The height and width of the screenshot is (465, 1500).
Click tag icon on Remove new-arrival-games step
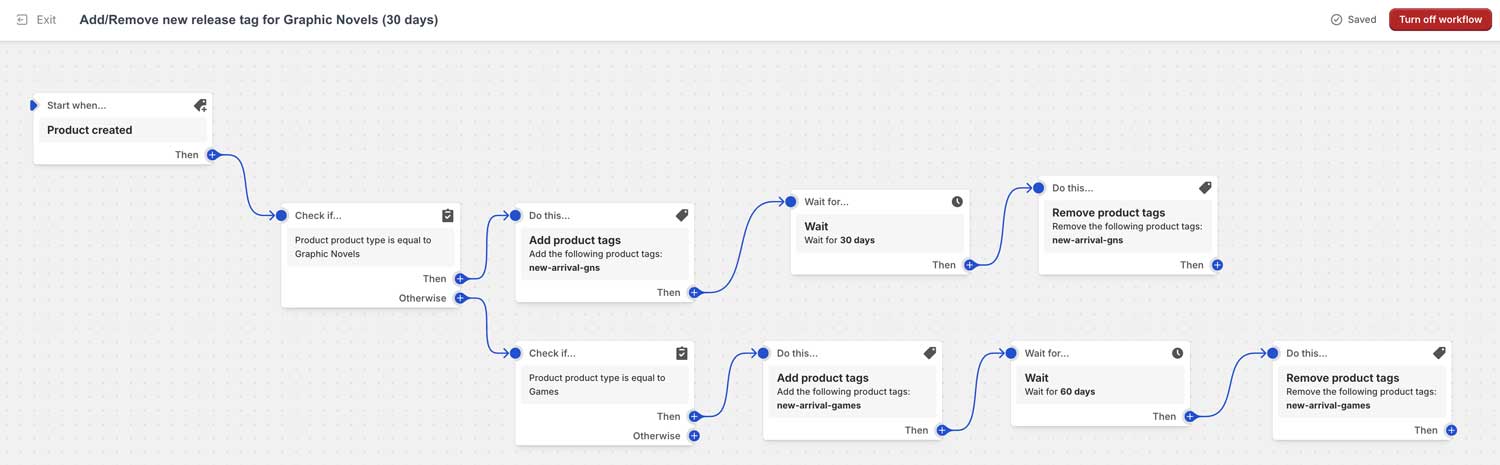coord(1439,353)
